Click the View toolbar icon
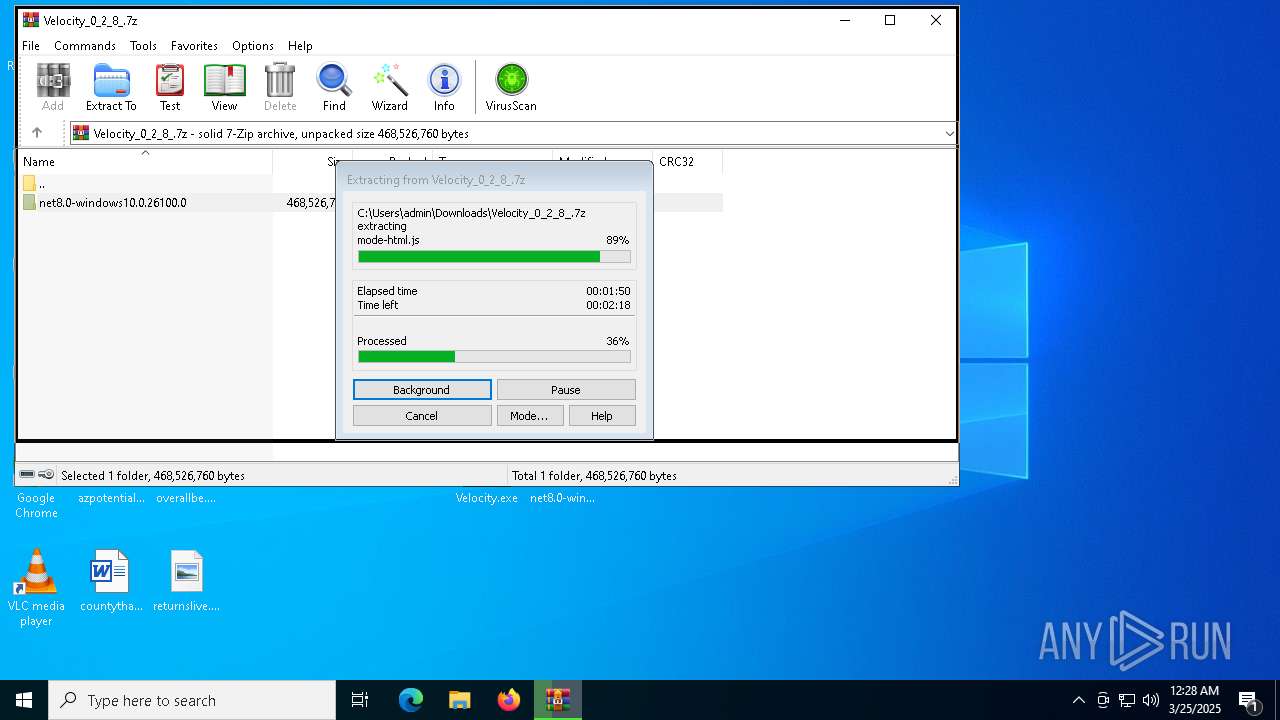Screen dimensions: 1280x720 (224, 88)
